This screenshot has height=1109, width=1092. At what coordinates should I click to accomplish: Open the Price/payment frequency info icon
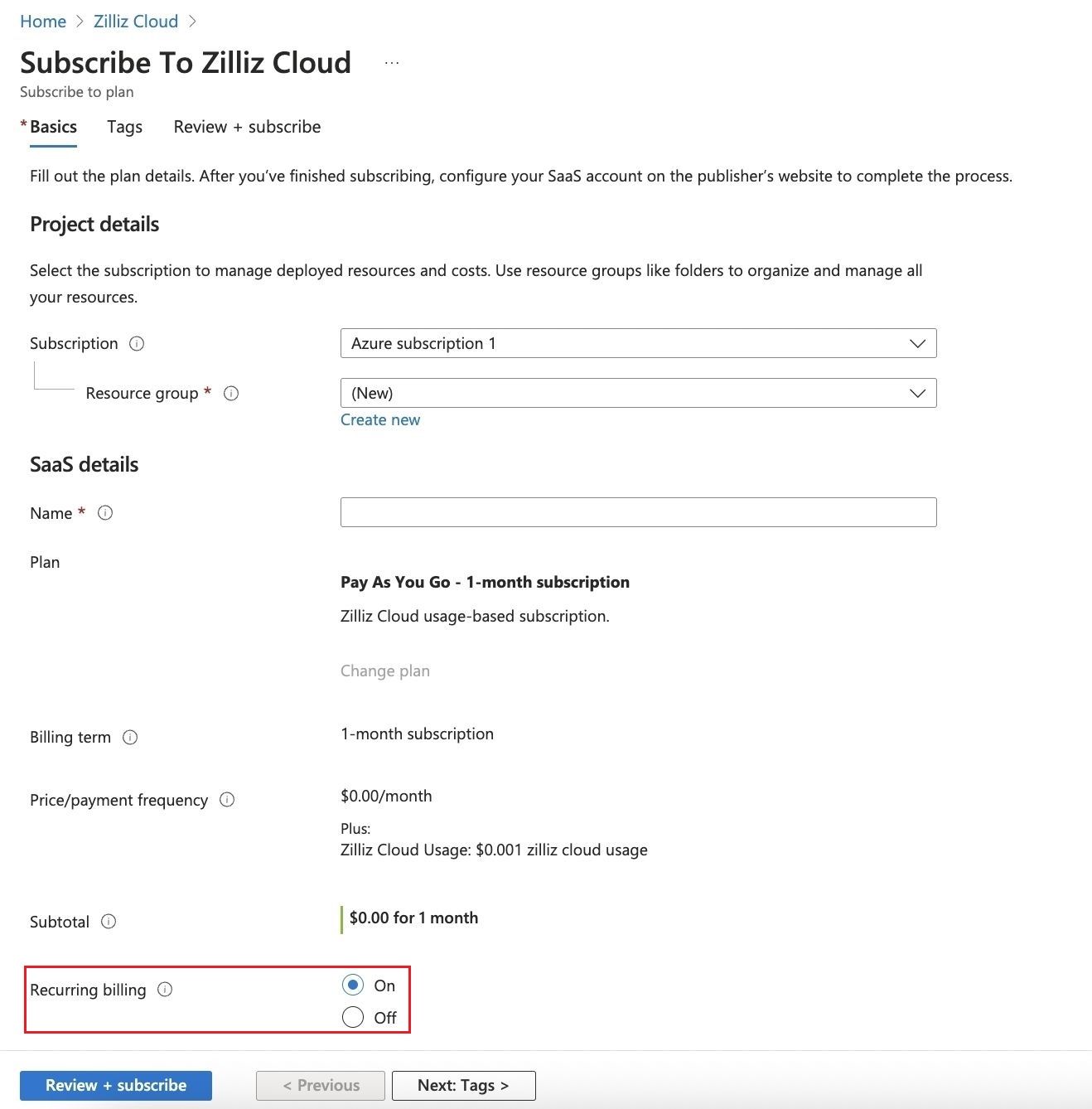[x=228, y=800]
